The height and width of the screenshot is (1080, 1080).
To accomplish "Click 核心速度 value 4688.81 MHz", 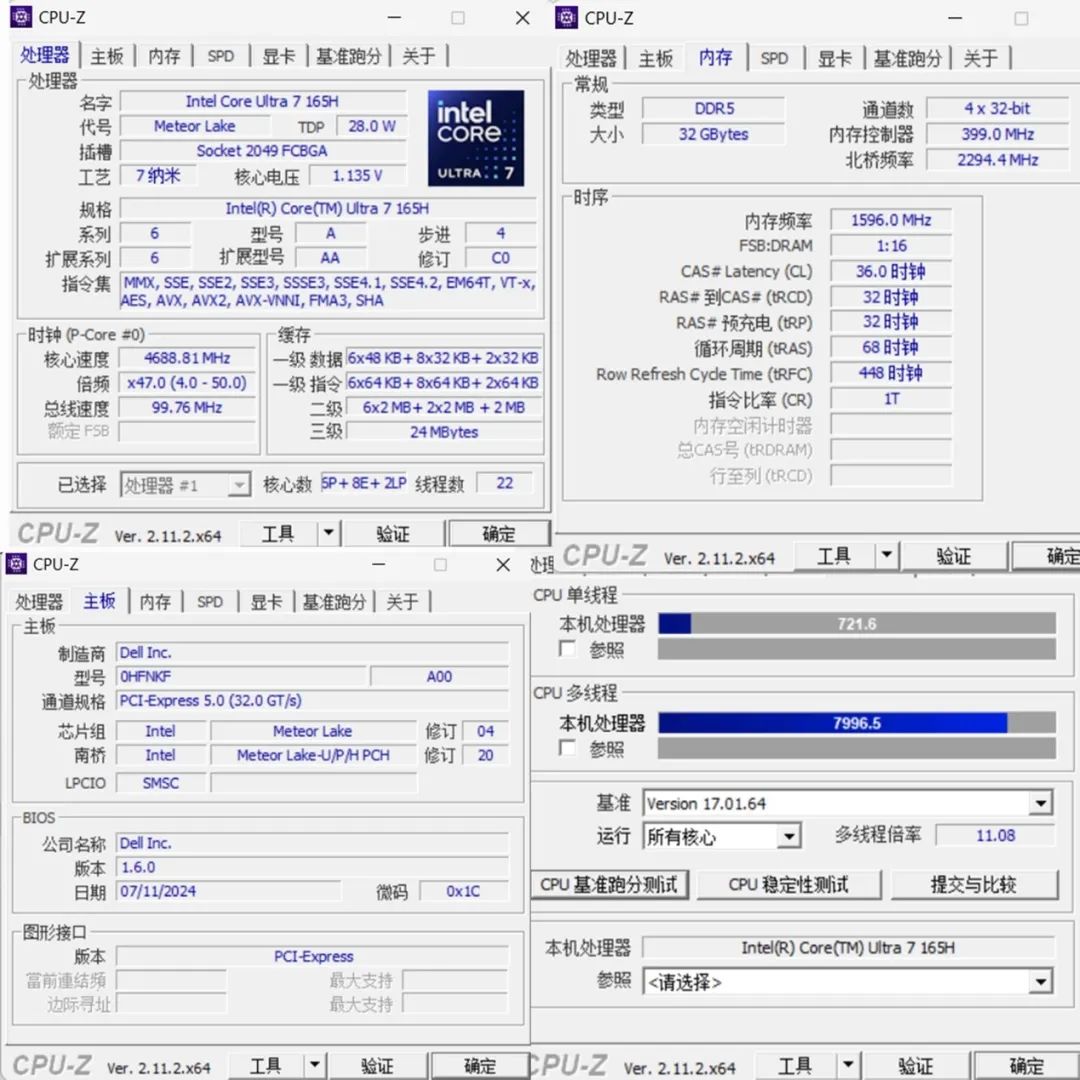I will [x=187, y=358].
